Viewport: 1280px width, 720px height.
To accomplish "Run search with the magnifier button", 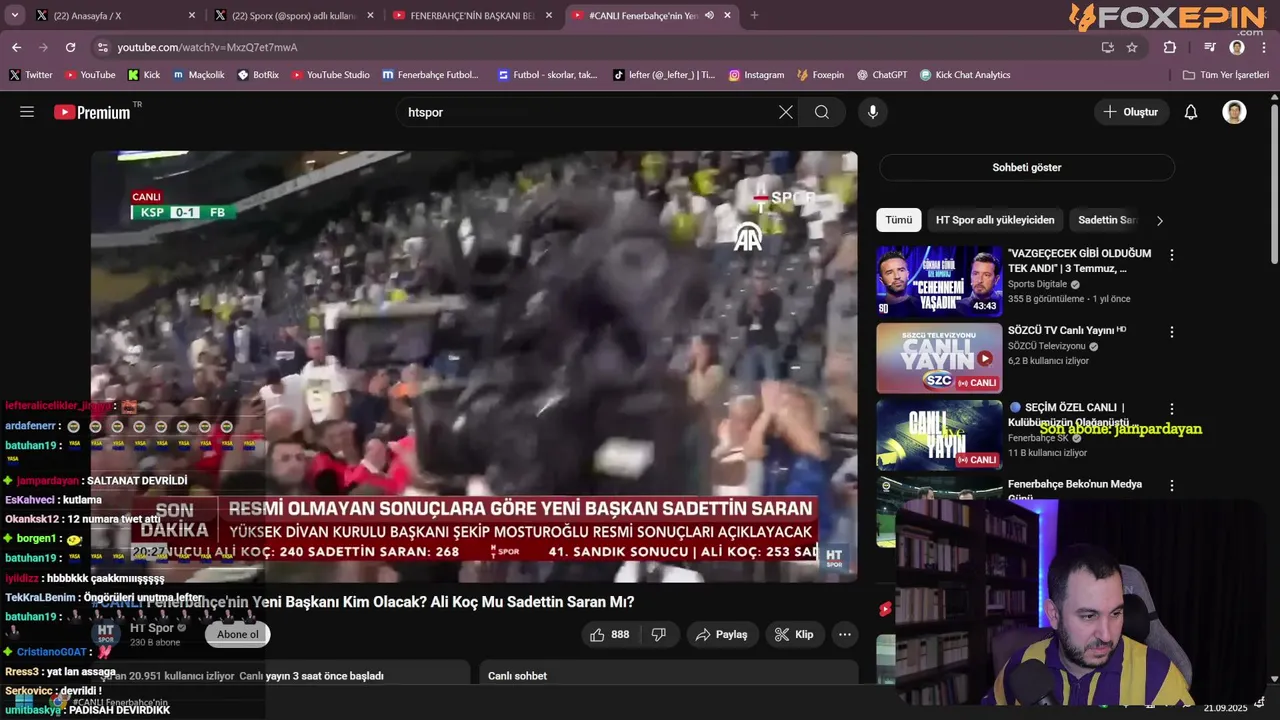I will 822,112.
